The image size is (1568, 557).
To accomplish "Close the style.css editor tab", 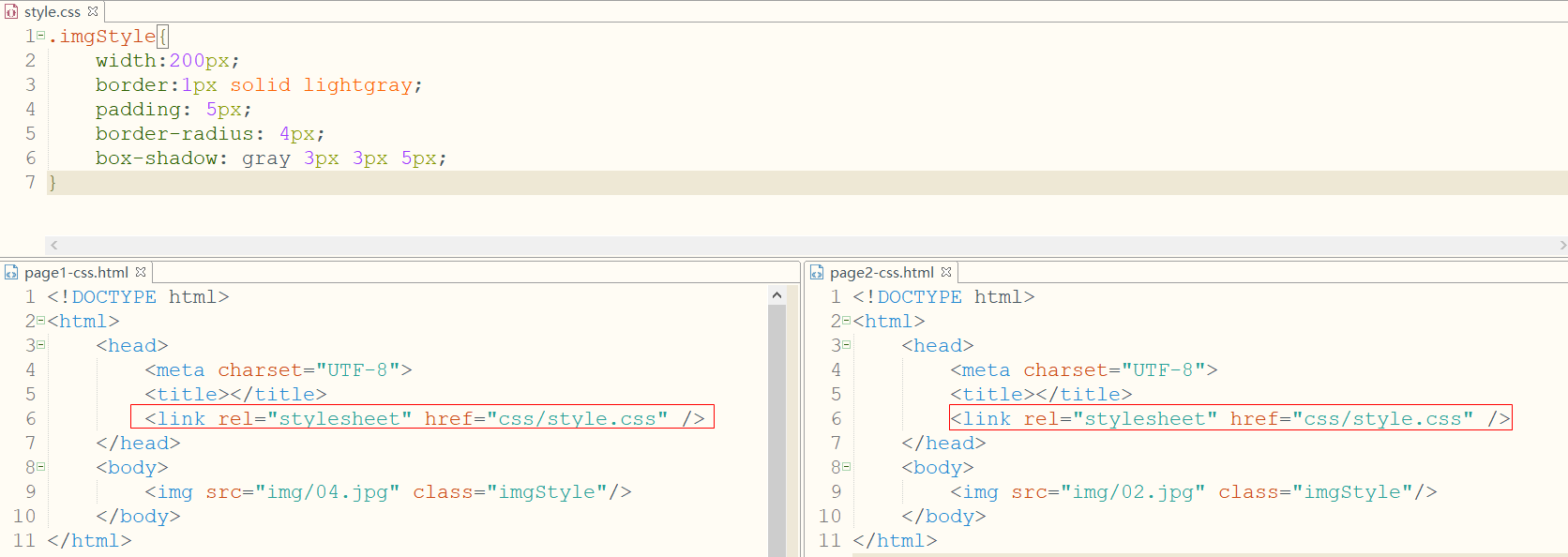I will (x=93, y=11).
